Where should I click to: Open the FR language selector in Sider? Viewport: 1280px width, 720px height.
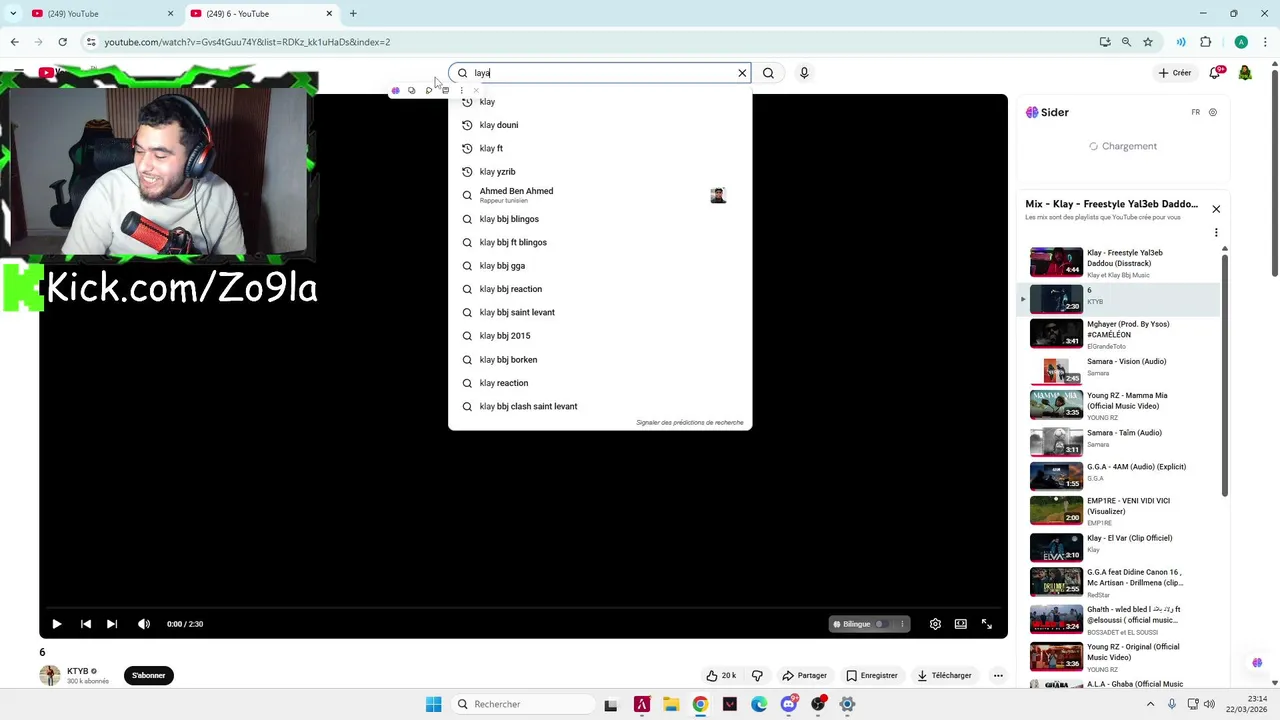1195,112
